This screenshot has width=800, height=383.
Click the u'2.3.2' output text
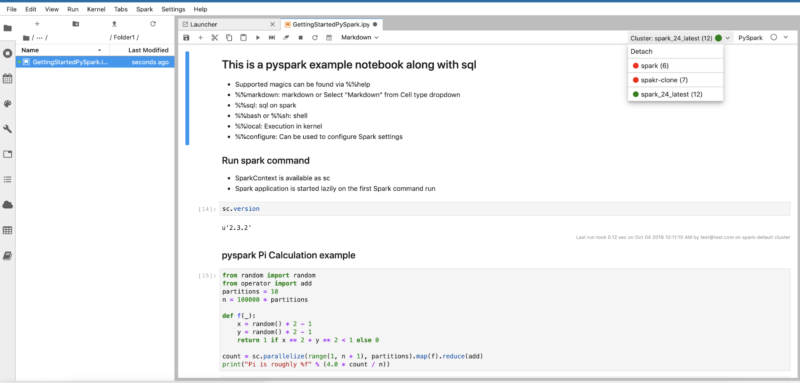pyautogui.click(x=237, y=228)
